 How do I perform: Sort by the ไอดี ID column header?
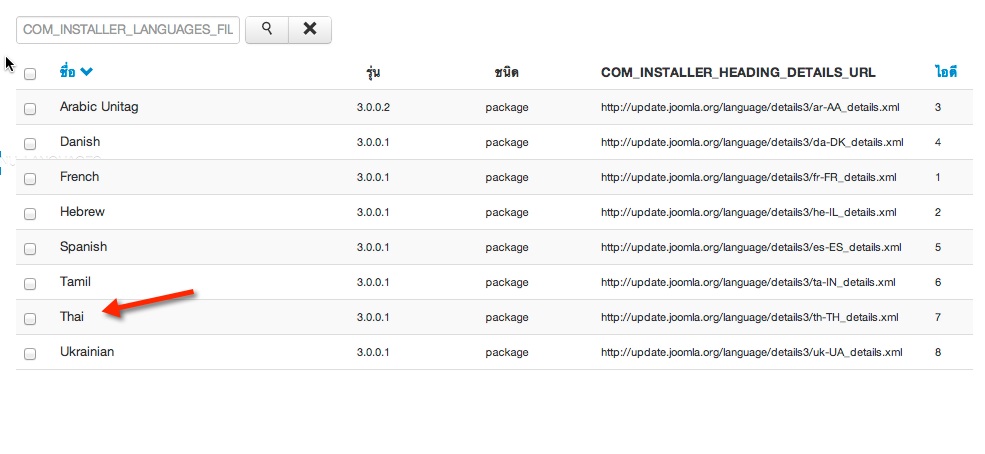945,72
